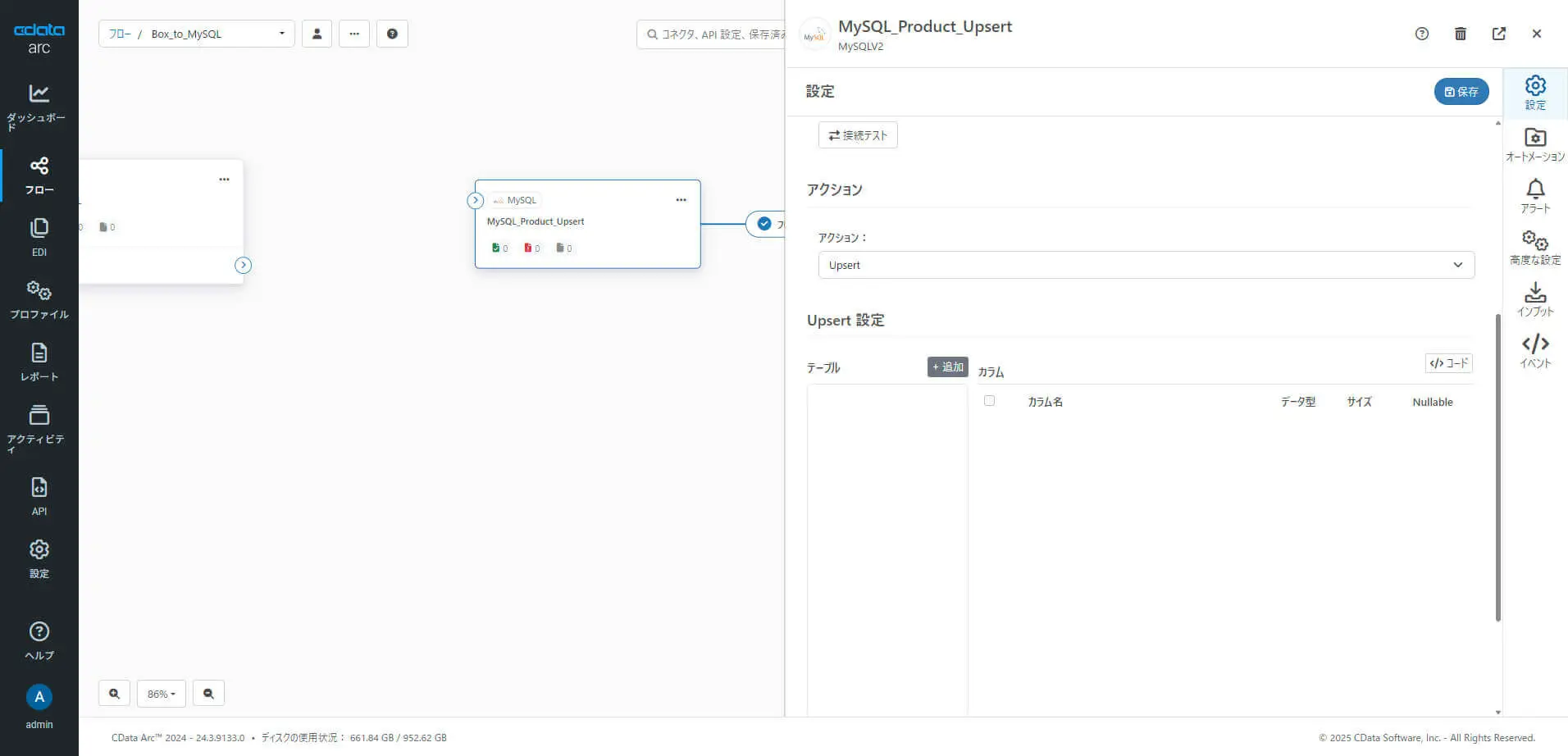Switch to the Automation tab
1568x756 pixels.
1534,144
